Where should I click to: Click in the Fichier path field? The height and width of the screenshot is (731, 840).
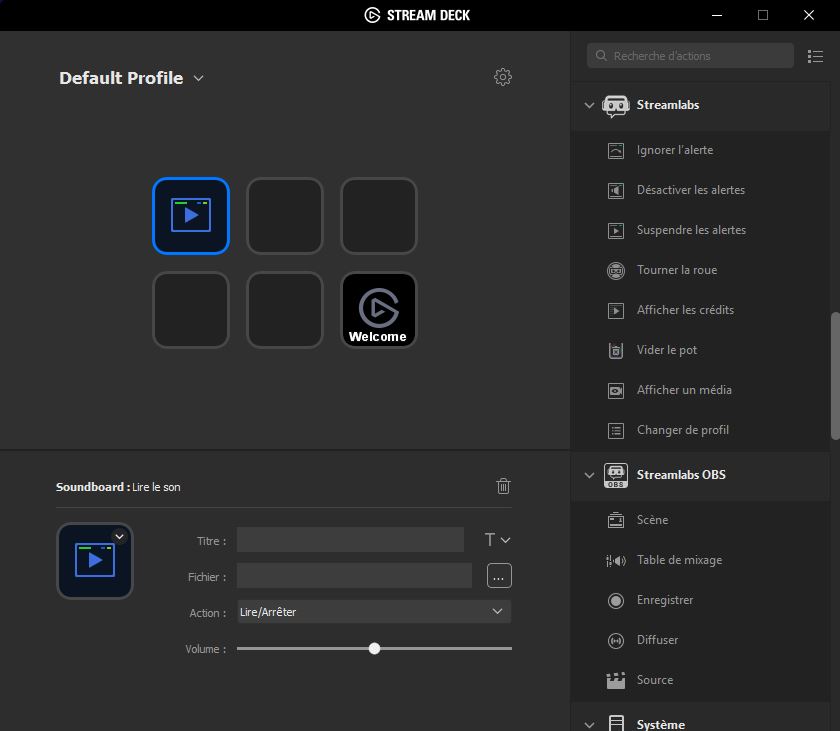tap(354, 576)
